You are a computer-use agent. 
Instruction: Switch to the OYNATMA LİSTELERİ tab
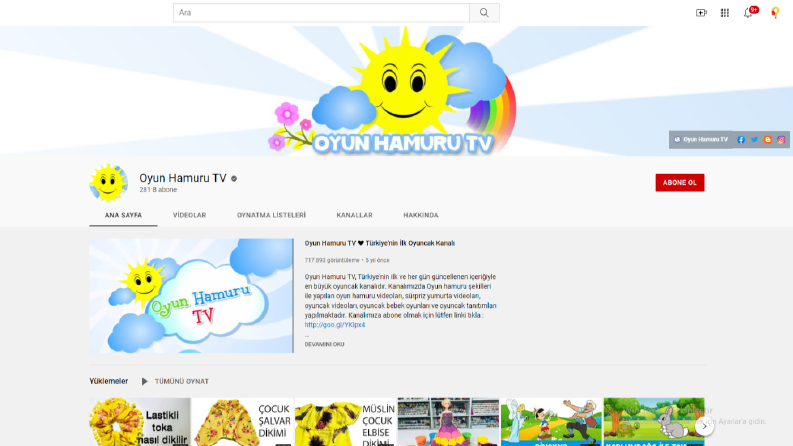(272, 215)
